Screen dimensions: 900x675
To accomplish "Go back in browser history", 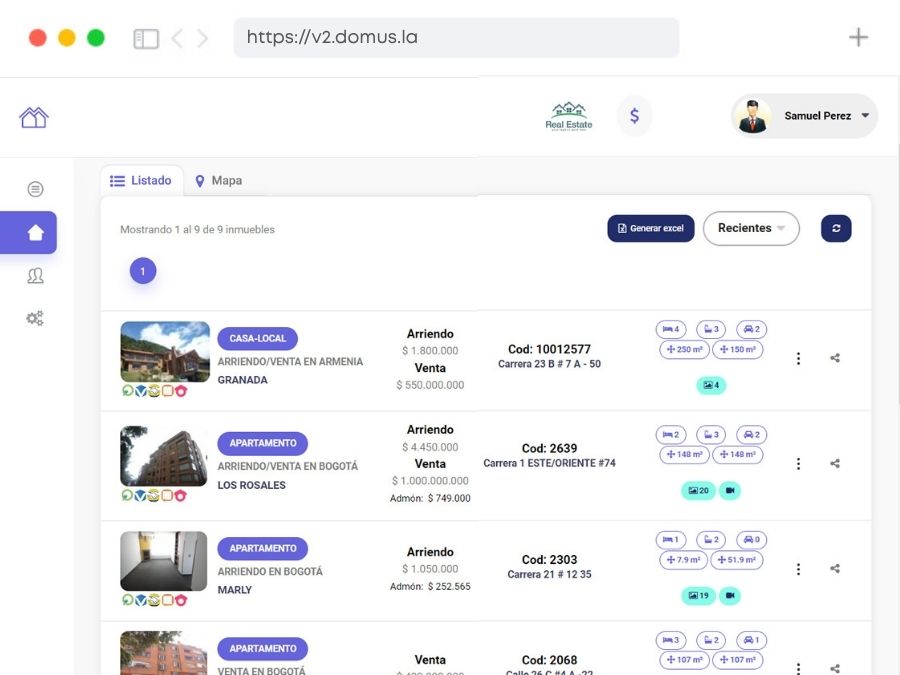I will tap(177, 38).
